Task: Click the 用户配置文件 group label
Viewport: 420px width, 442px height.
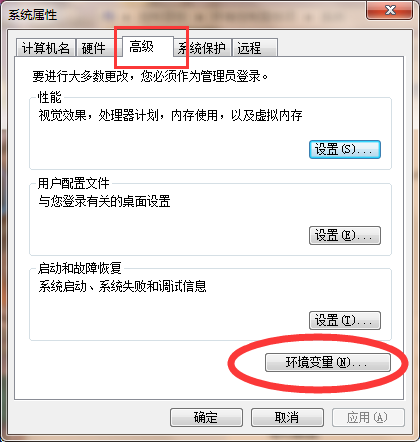Action: click(73, 183)
